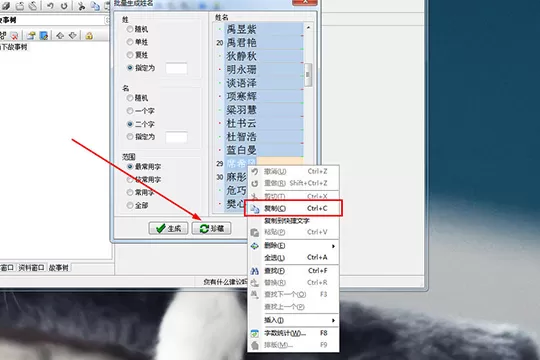Screen dimensions: 540x360
Task: Choose 替换(R) in the context menu
Action: 293,283
